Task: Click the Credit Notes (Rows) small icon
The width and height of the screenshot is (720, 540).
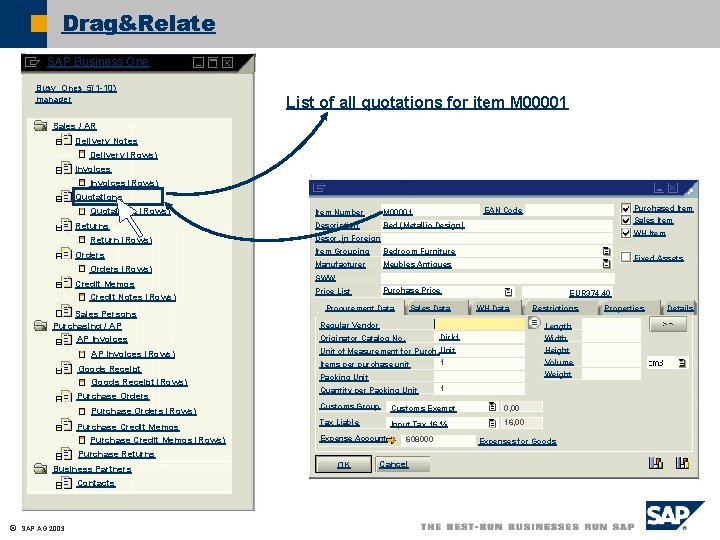Action: pos(82,297)
